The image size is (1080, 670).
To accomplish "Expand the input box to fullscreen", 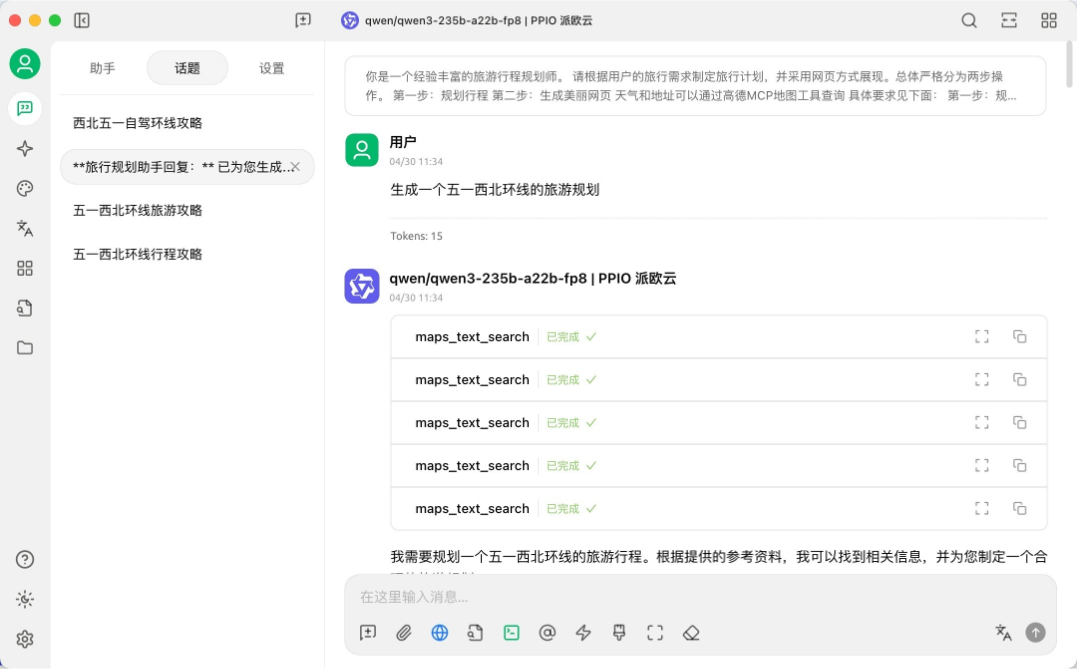I will click(655, 632).
